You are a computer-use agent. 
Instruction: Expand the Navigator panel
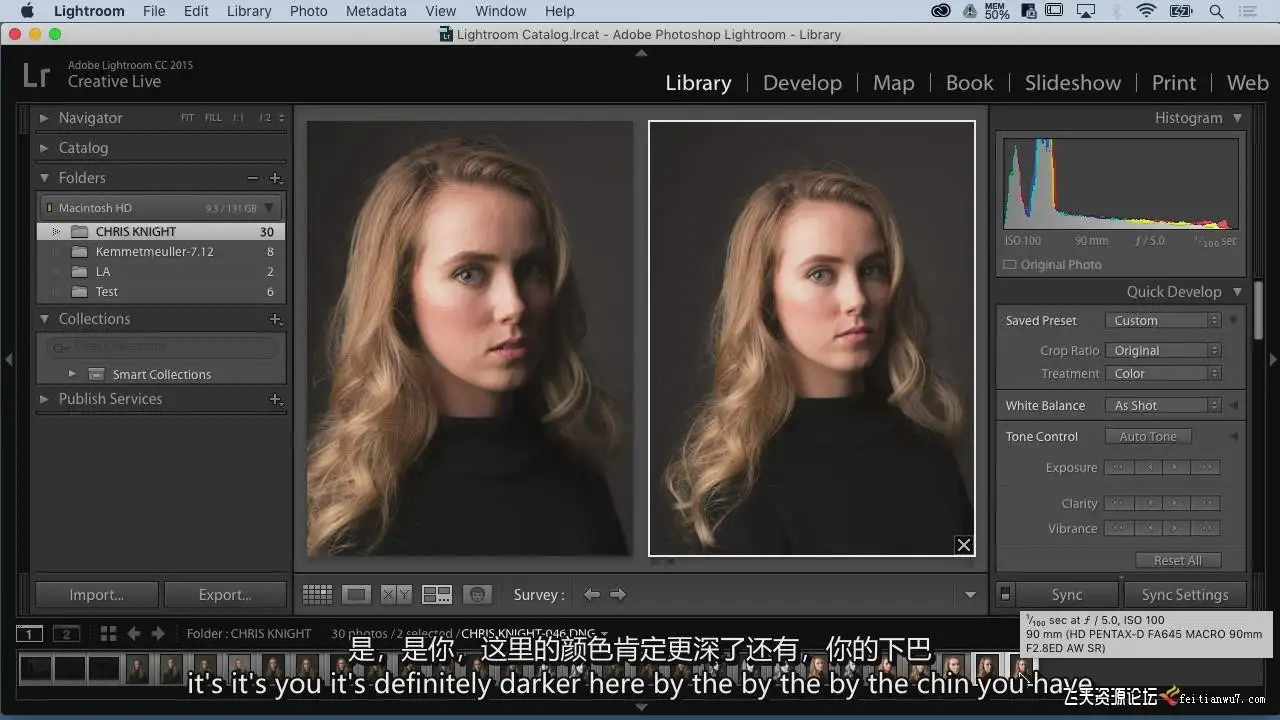tap(44, 118)
